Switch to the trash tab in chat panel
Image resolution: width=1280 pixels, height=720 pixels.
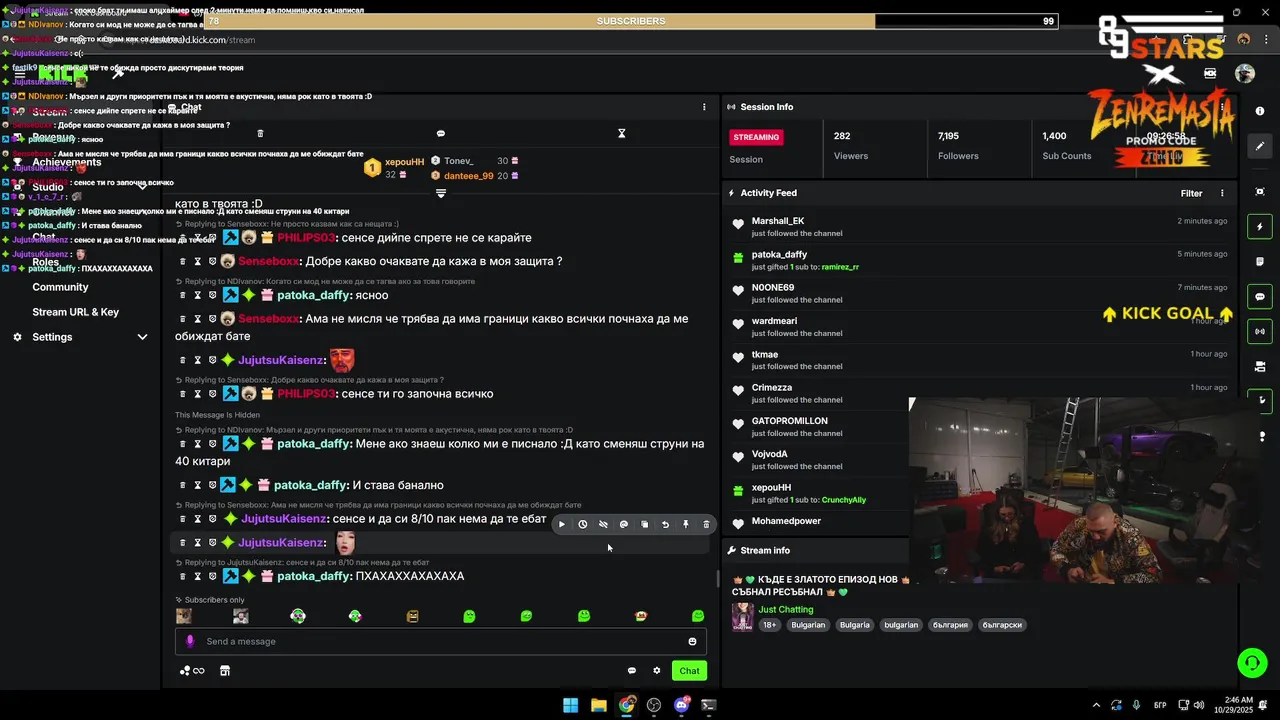coord(260,133)
